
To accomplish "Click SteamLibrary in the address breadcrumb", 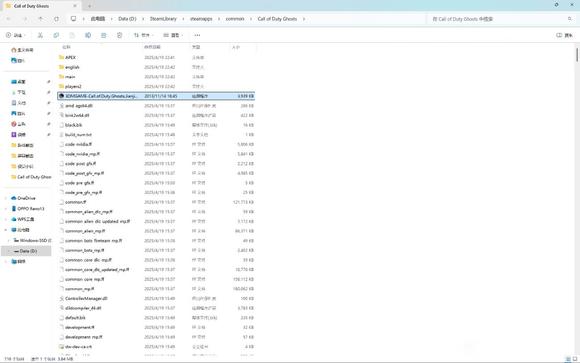I will 163,19.
